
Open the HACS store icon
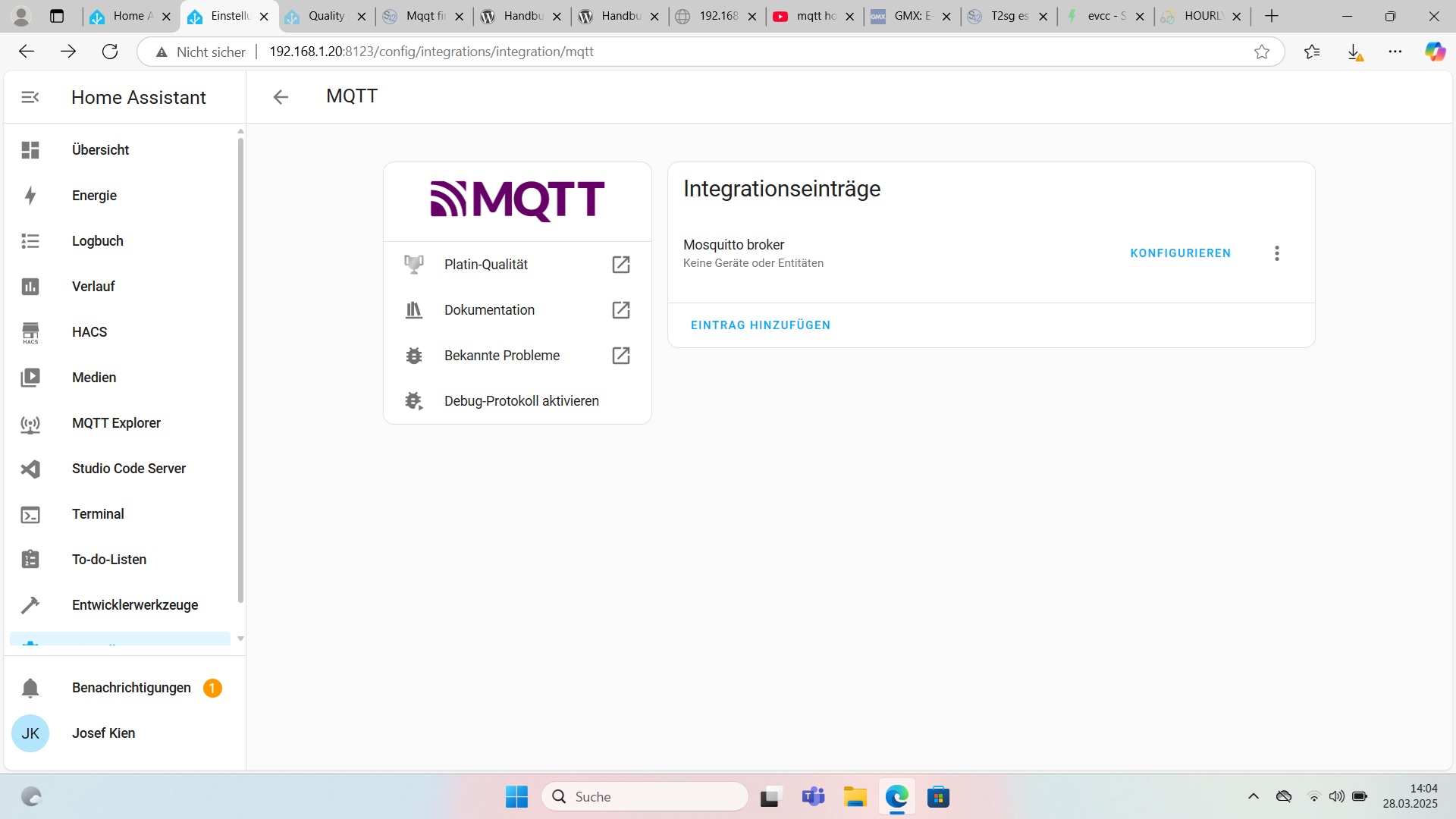pos(30,333)
